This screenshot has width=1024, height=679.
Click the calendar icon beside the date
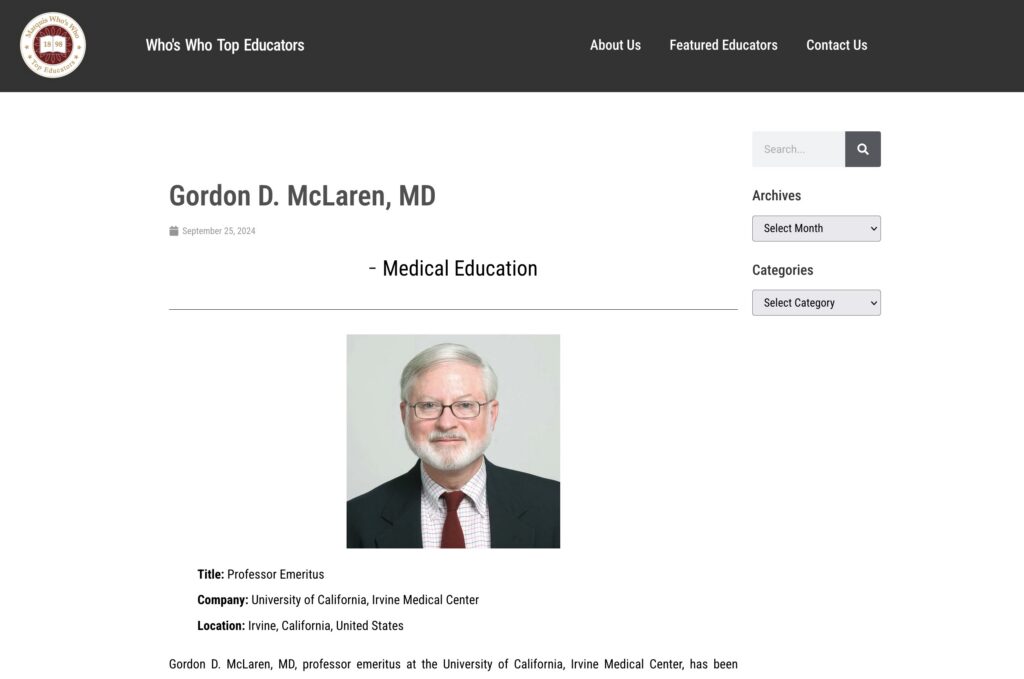pyautogui.click(x=174, y=230)
